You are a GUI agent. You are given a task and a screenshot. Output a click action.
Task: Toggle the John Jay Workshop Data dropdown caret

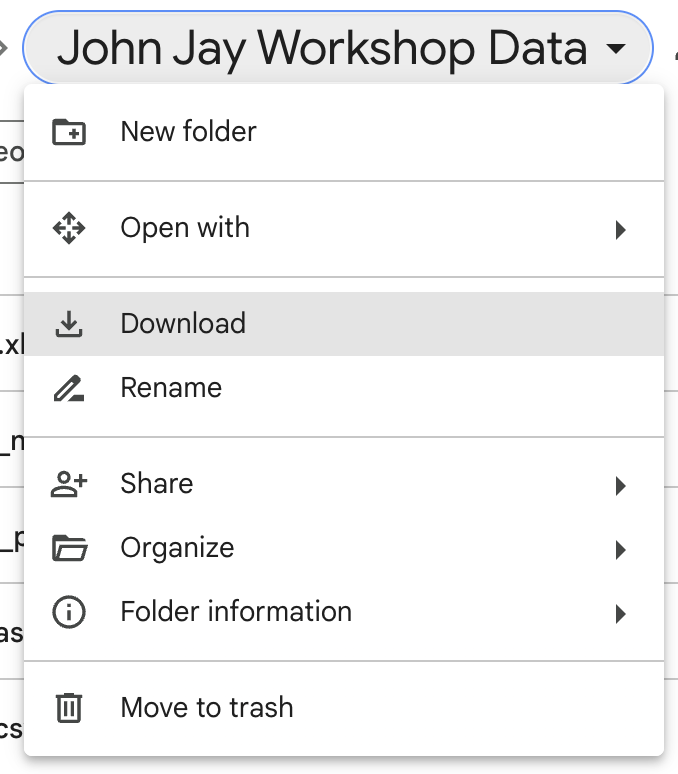pos(616,48)
